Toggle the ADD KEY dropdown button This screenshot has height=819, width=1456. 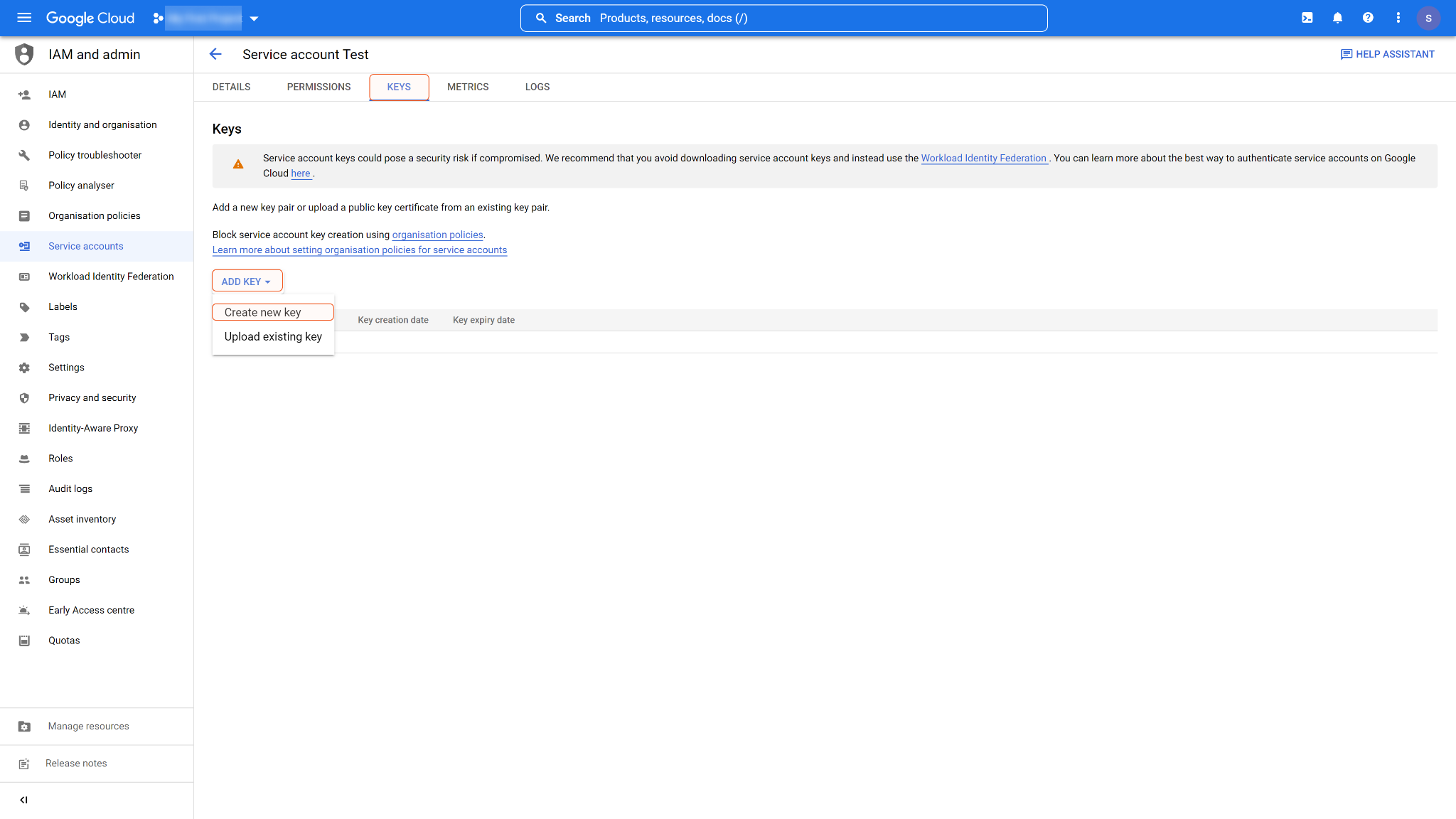click(247, 282)
